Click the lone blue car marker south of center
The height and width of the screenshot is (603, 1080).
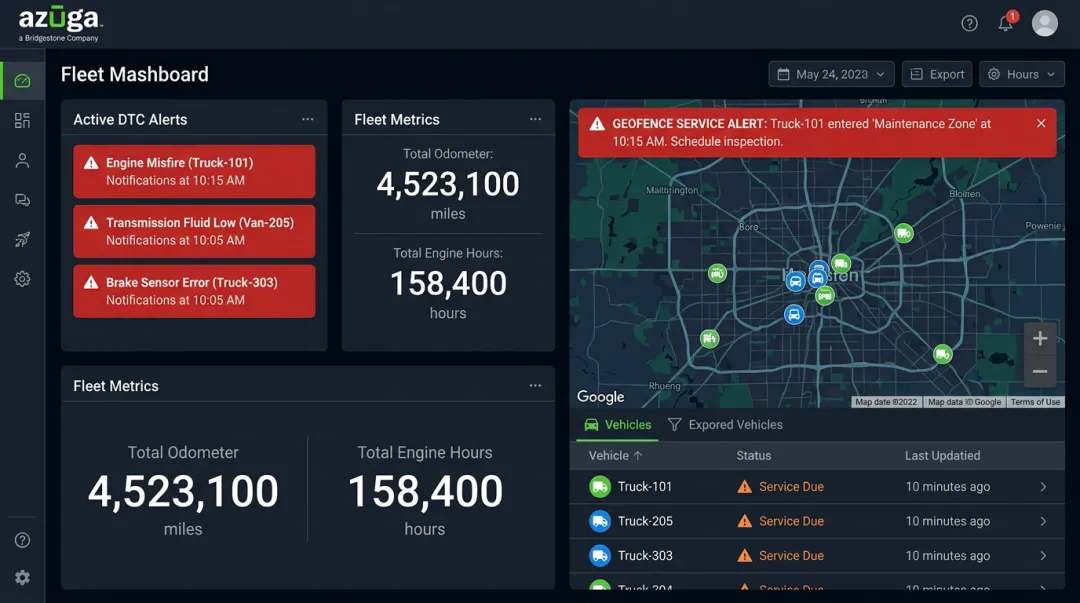pyautogui.click(x=794, y=315)
